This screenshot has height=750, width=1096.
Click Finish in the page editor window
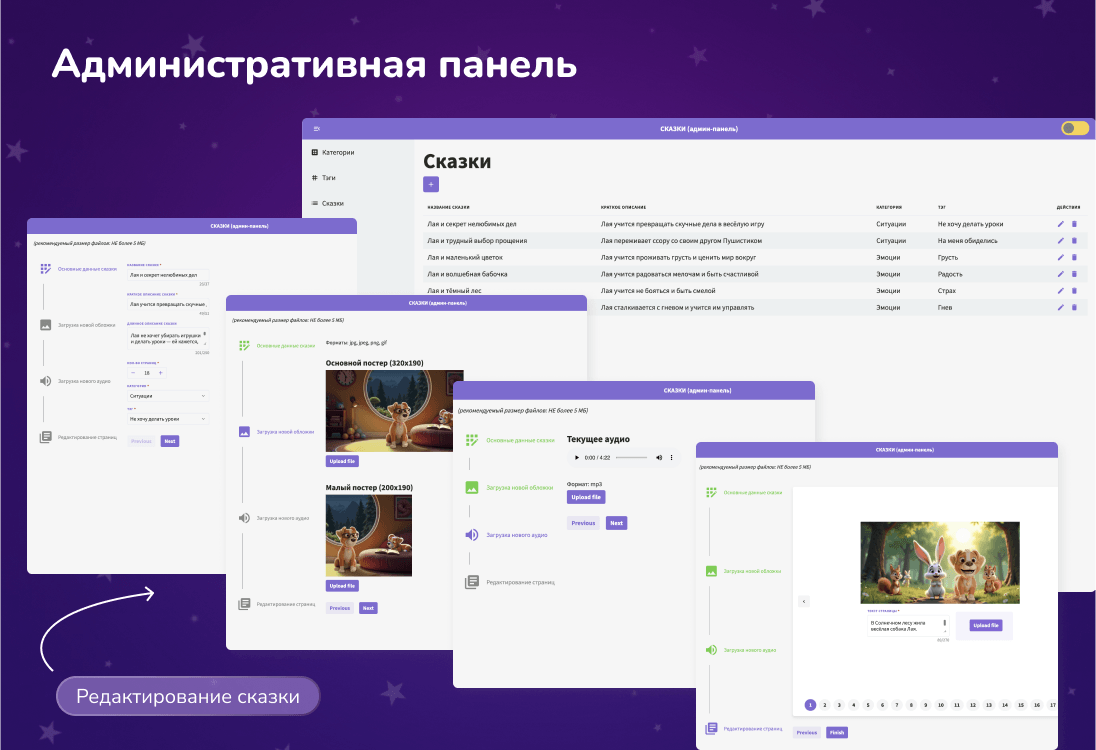(x=837, y=733)
